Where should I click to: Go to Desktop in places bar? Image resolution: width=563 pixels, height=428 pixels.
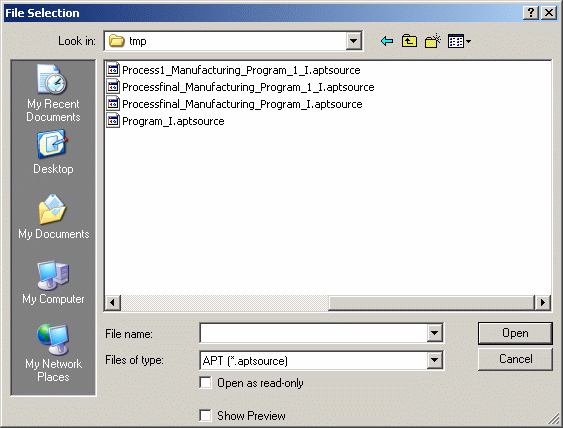pos(53,153)
